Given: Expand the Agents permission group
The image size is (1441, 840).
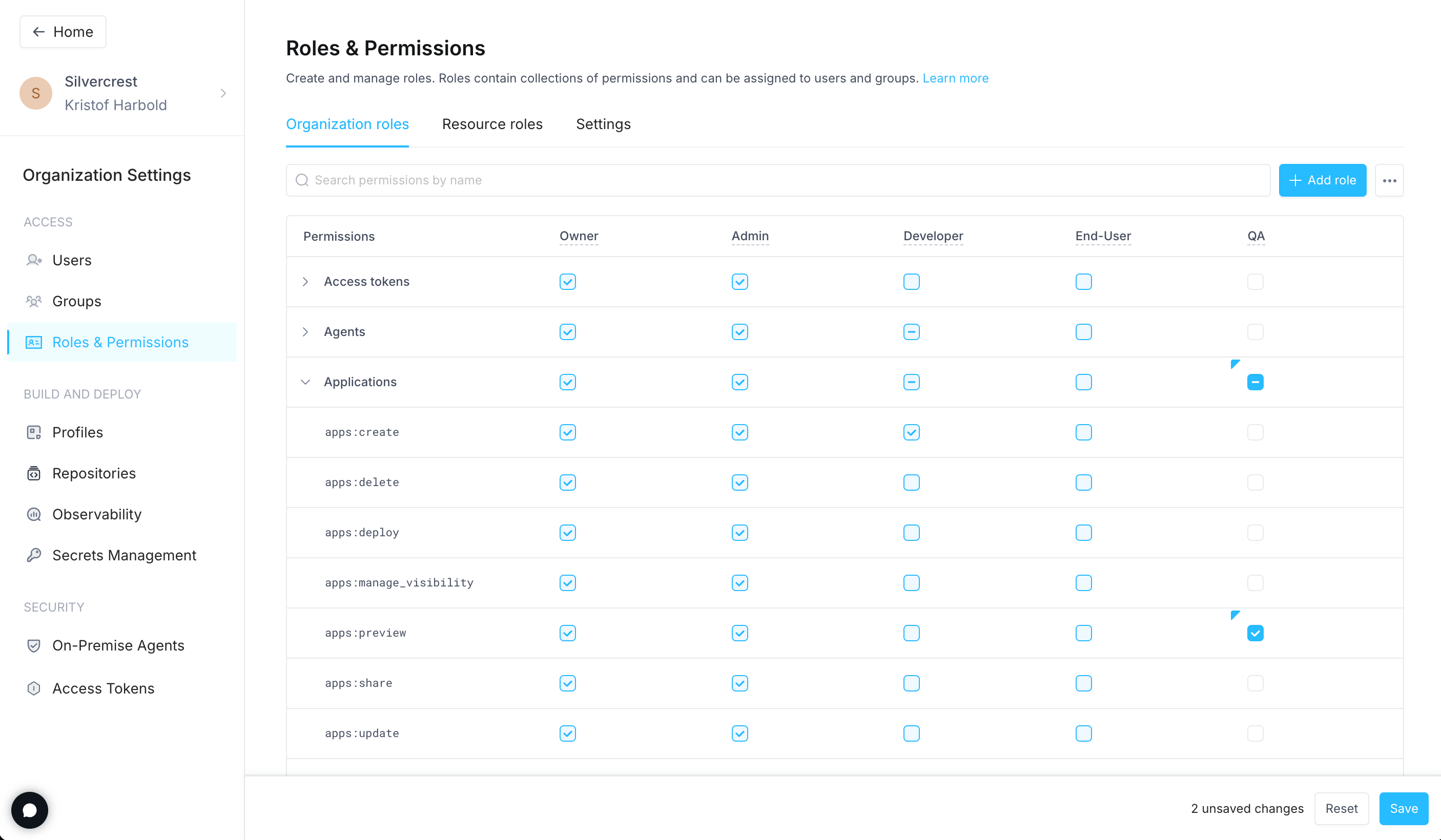Looking at the screenshot, I should [305, 331].
